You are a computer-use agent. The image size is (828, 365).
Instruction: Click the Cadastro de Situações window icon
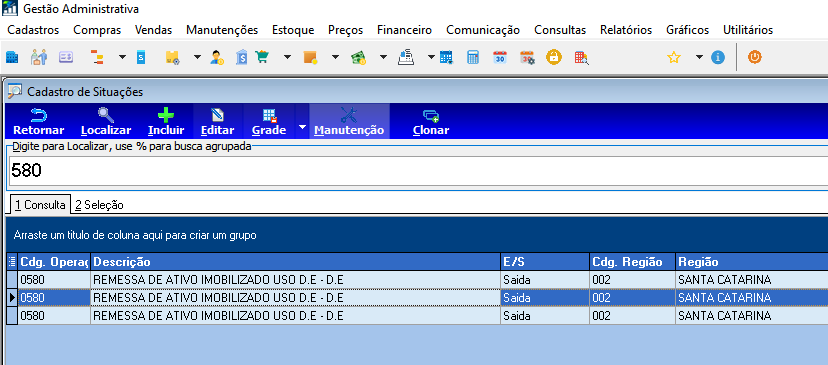14,92
